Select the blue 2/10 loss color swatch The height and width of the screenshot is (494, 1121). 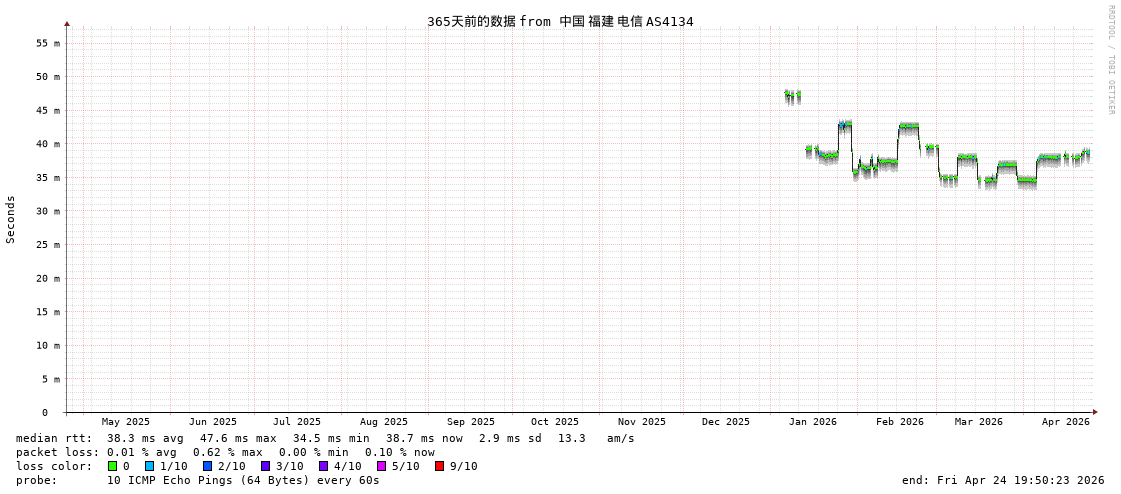point(207,466)
